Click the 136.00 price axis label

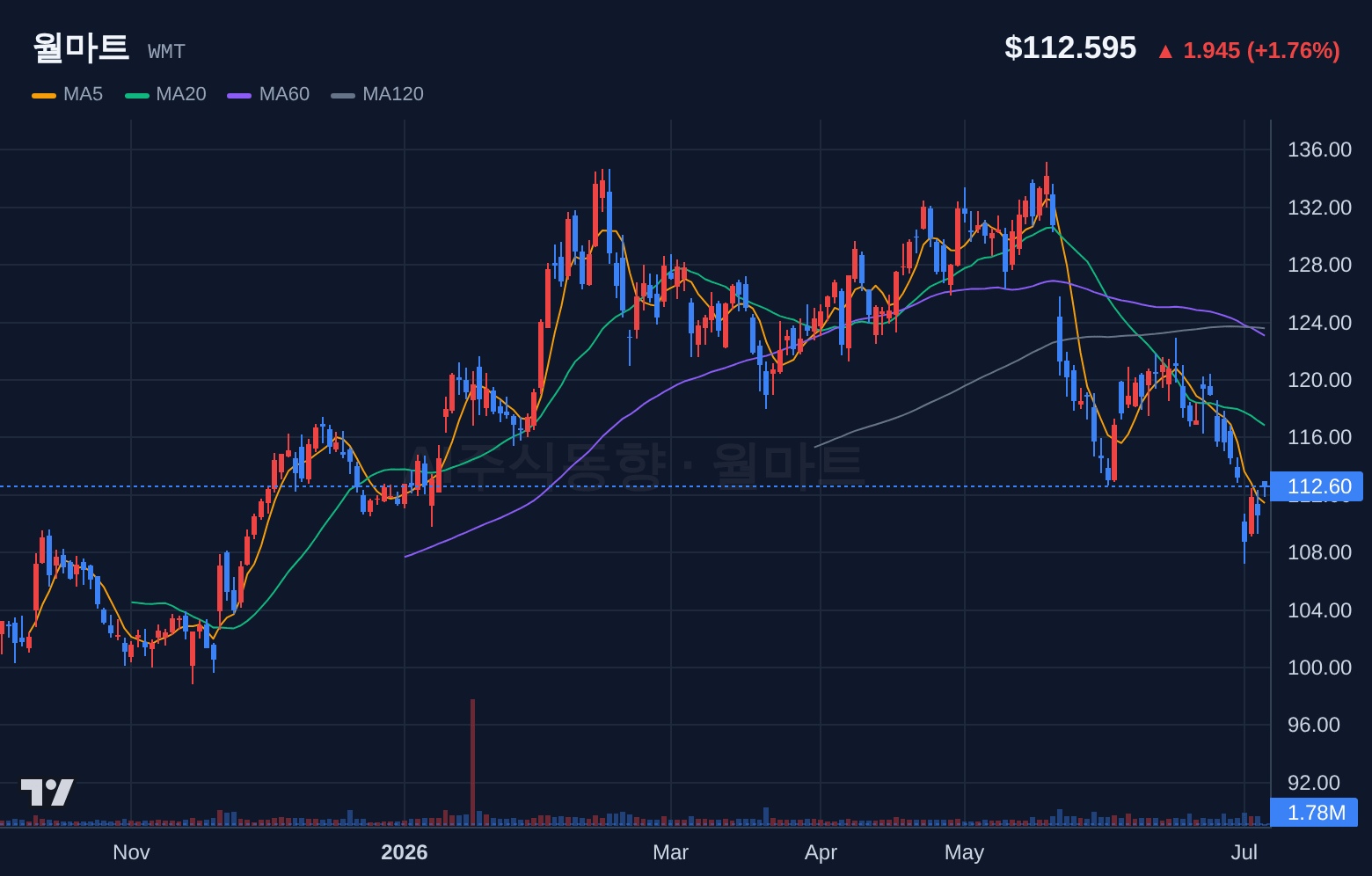click(x=1319, y=150)
